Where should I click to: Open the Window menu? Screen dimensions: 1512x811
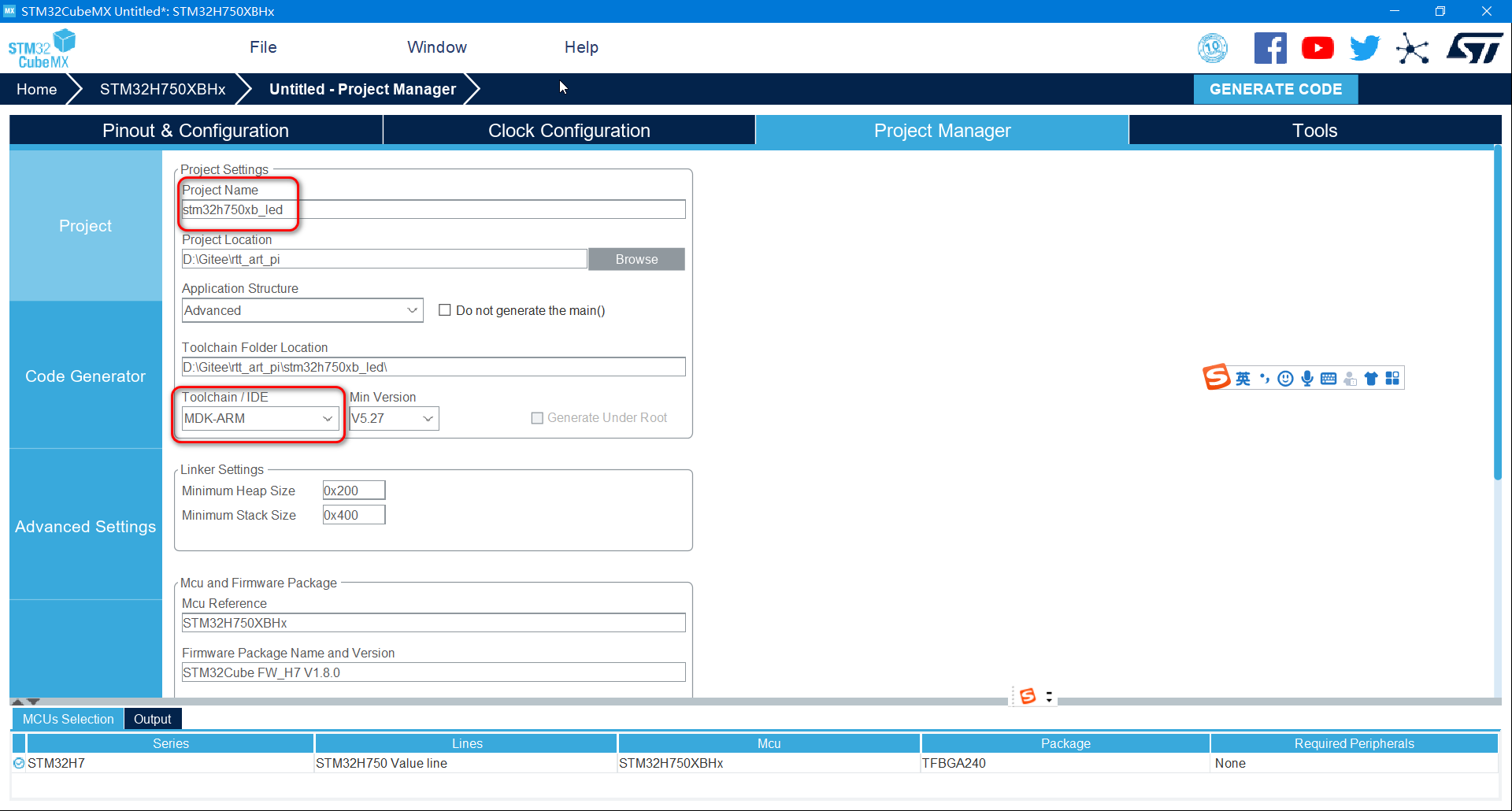[437, 47]
